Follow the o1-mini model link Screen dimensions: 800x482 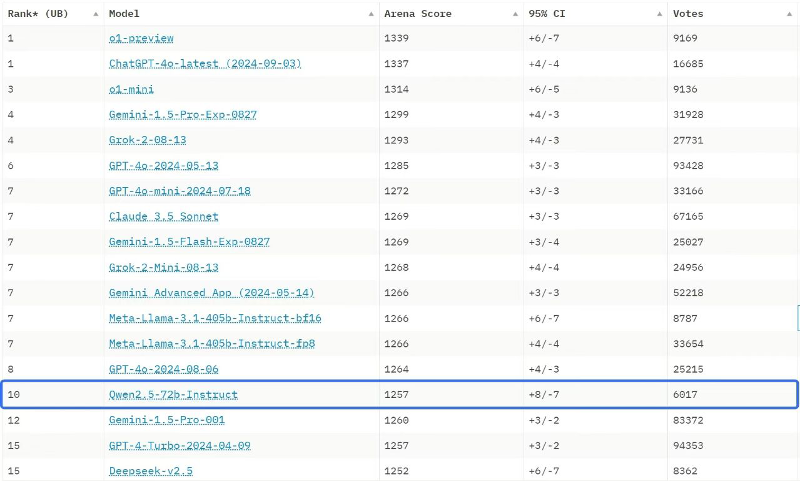(131, 89)
